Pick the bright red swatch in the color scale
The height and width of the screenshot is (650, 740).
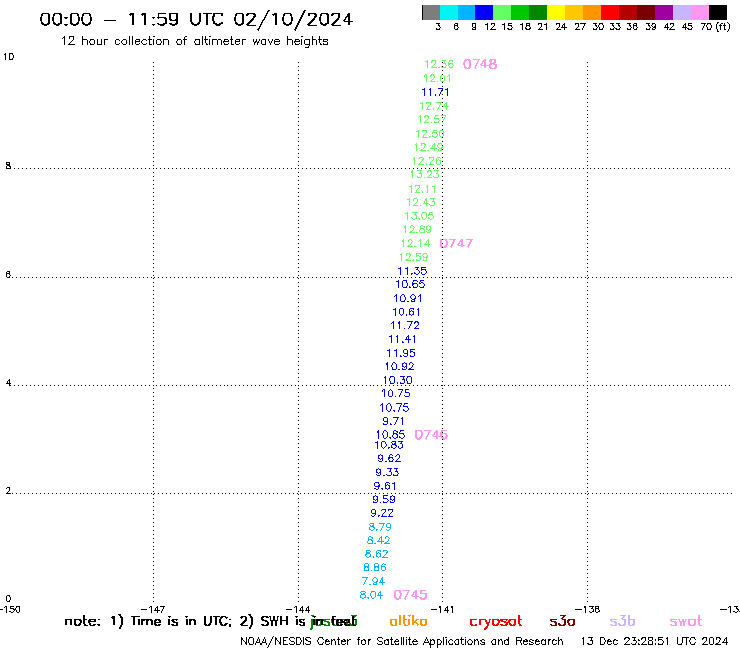pos(610,12)
